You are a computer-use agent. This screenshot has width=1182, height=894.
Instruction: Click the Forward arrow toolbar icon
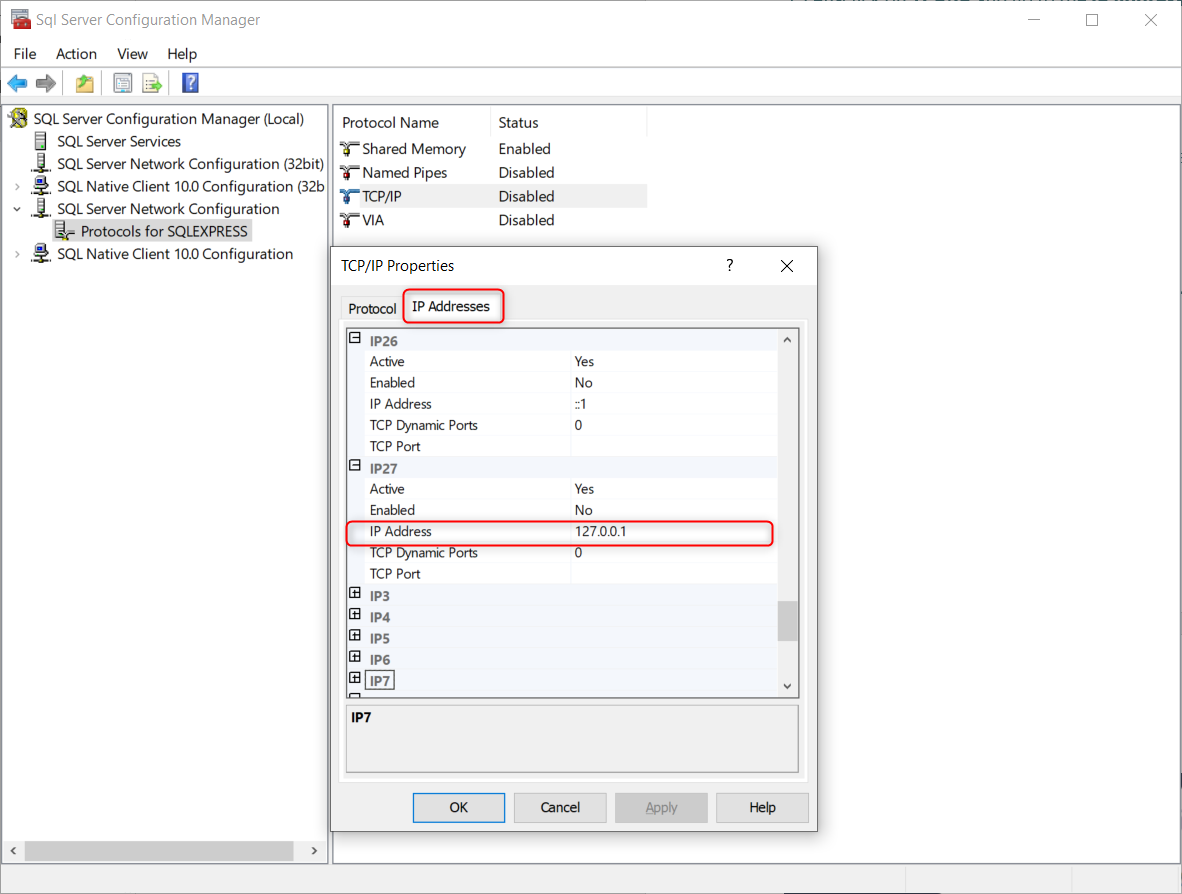[x=46, y=83]
